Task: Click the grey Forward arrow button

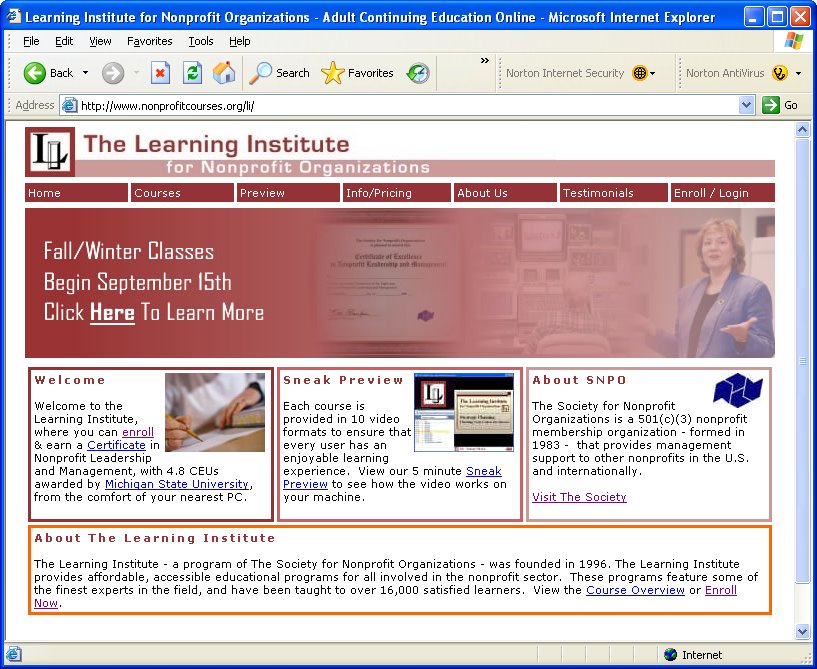Action: click(113, 73)
